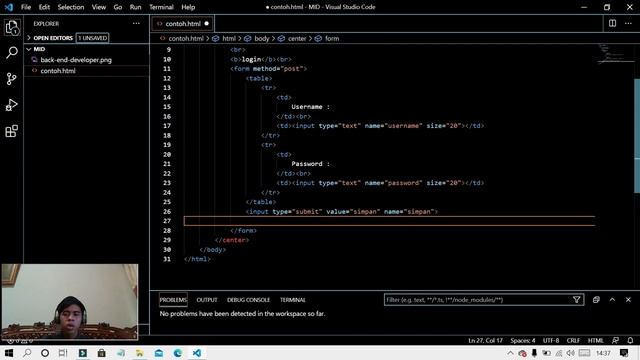Click the 1 UNSAVED badge

tap(93, 38)
